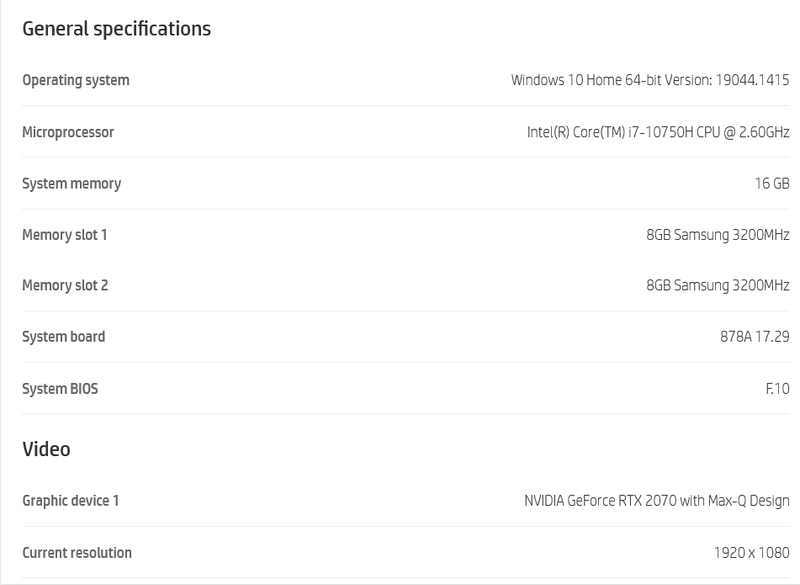Select the 878A 17.29 board value
Viewport: 800px width, 585px height.
[x=754, y=337]
